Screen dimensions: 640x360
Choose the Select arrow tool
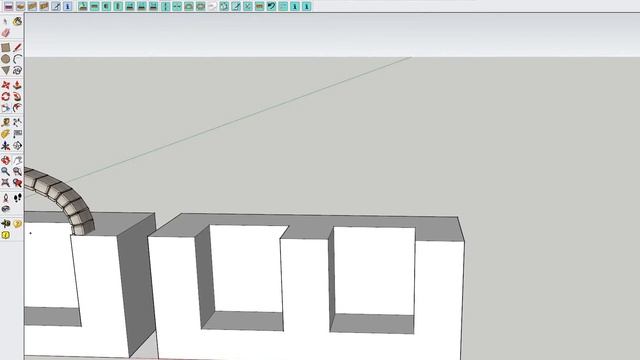point(5,21)
